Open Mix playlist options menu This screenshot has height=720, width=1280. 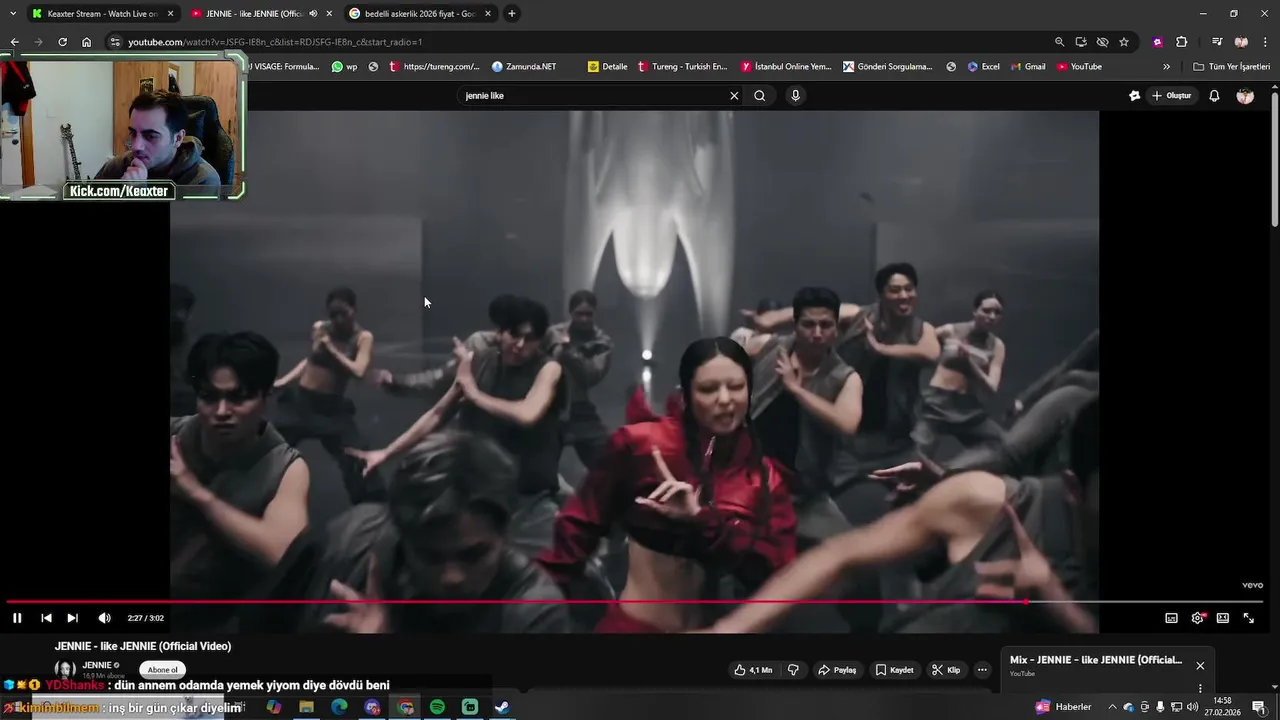coord(1200,688)
